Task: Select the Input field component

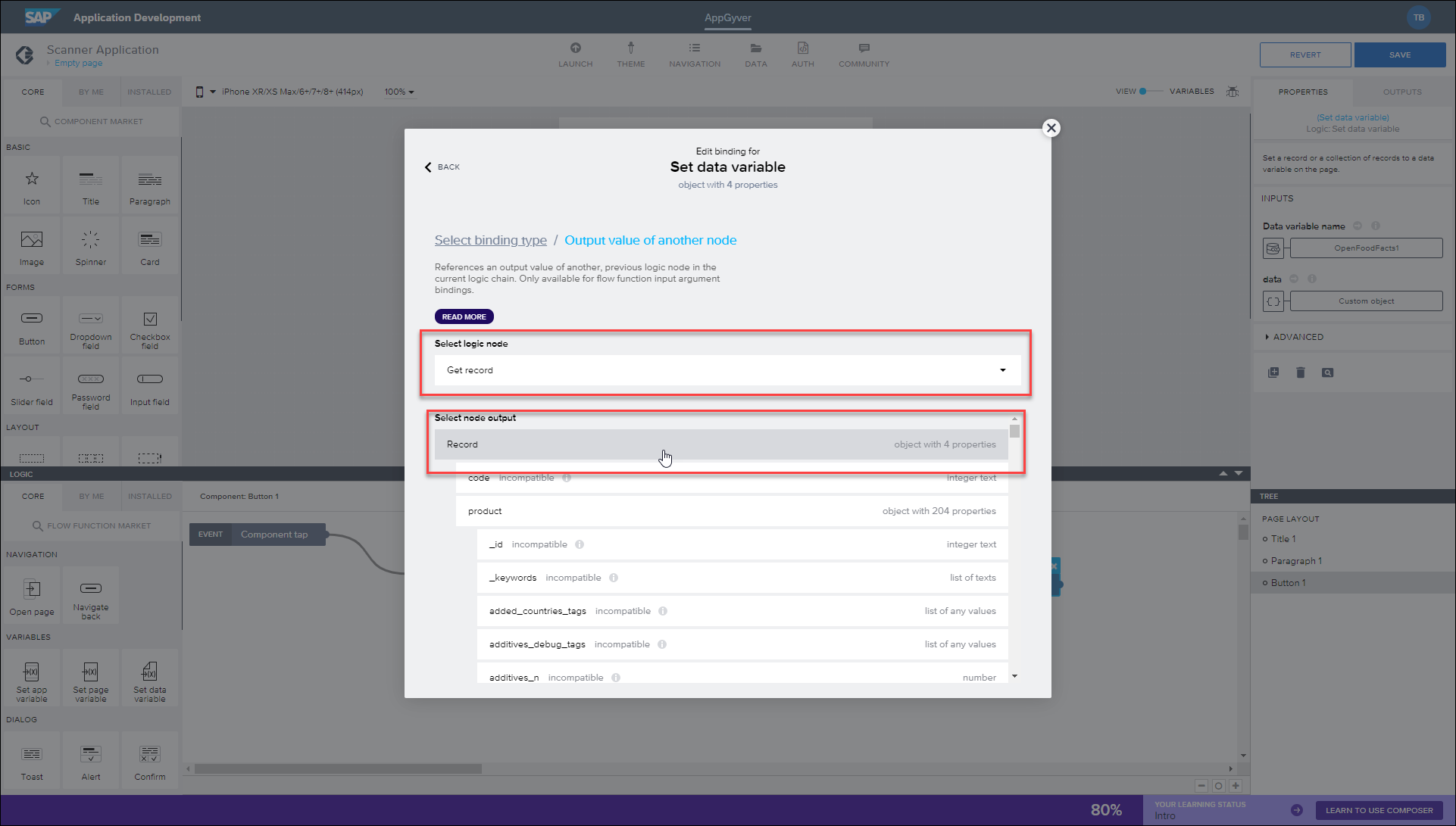Action: tap(150, 387)
